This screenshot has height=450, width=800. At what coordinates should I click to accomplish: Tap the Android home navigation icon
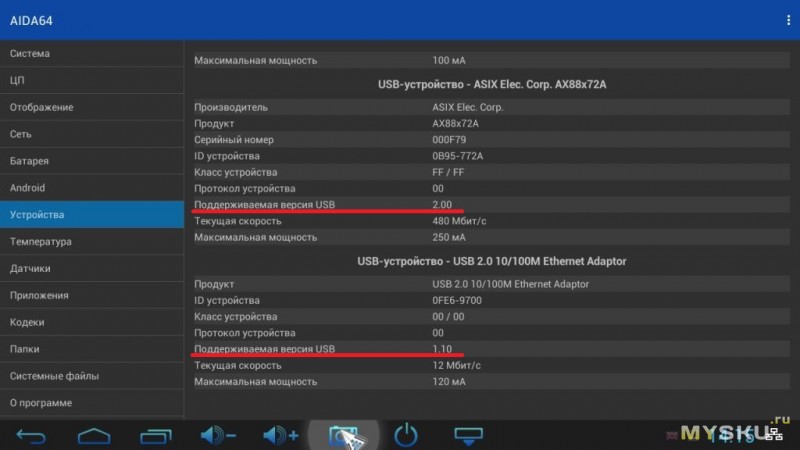pos(94,436)
